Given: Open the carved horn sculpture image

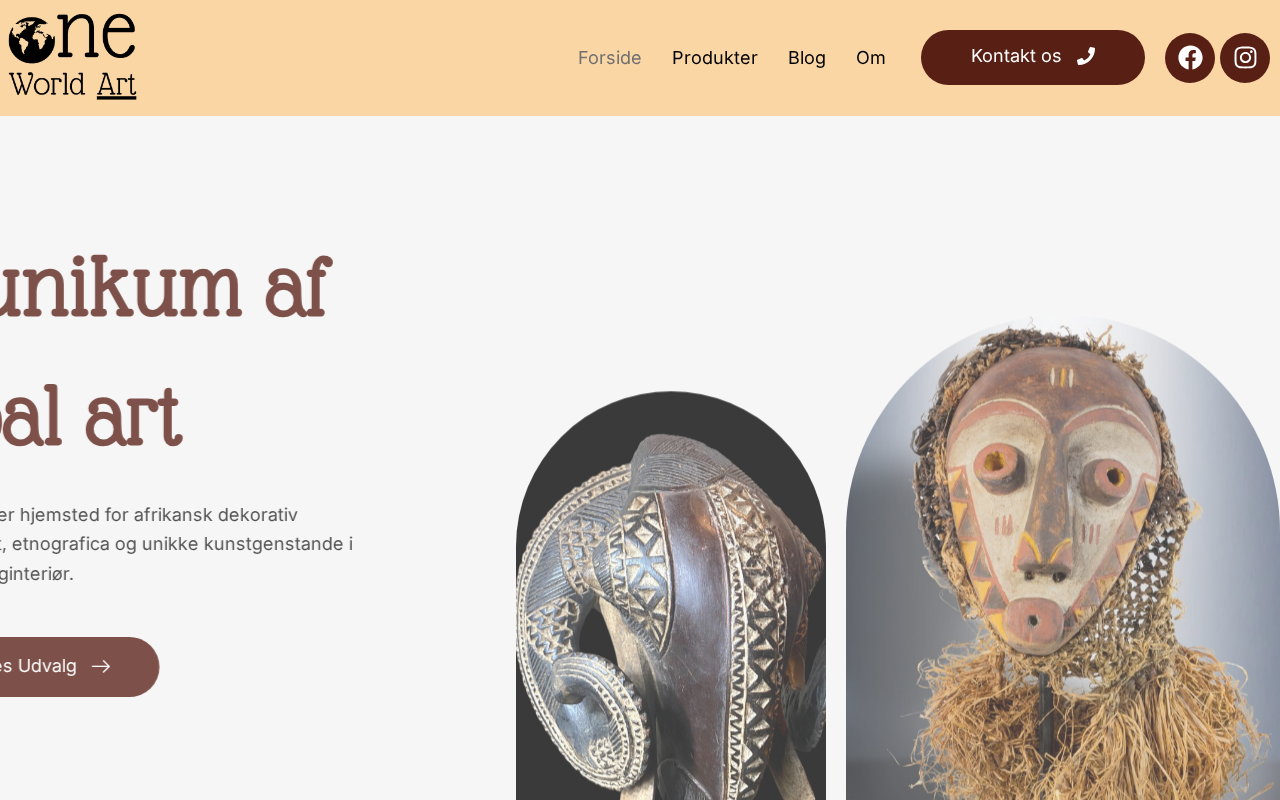Looking at the screenshot, I should [671, 596].
